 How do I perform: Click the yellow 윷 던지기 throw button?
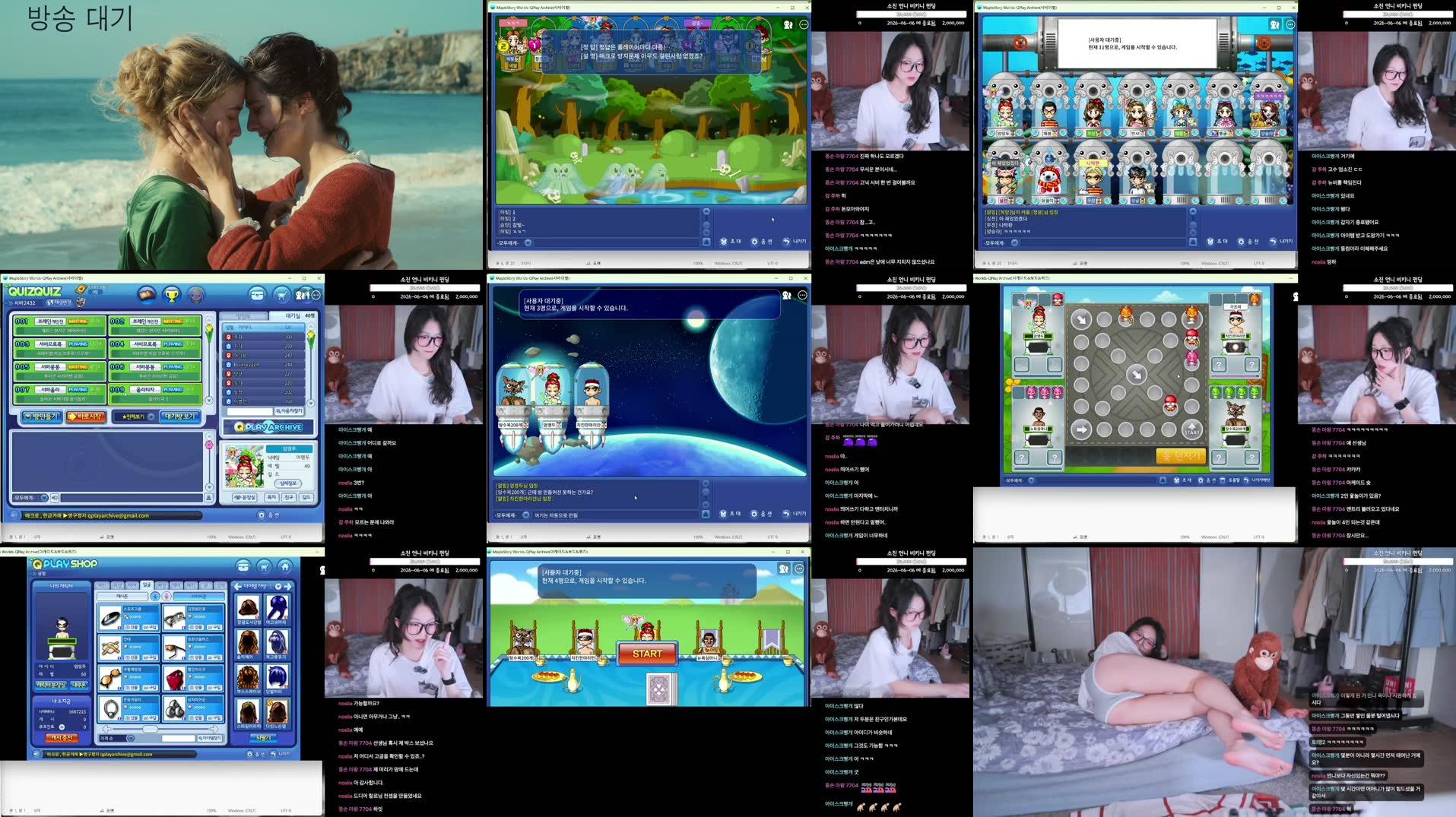tap(1181, 456)
